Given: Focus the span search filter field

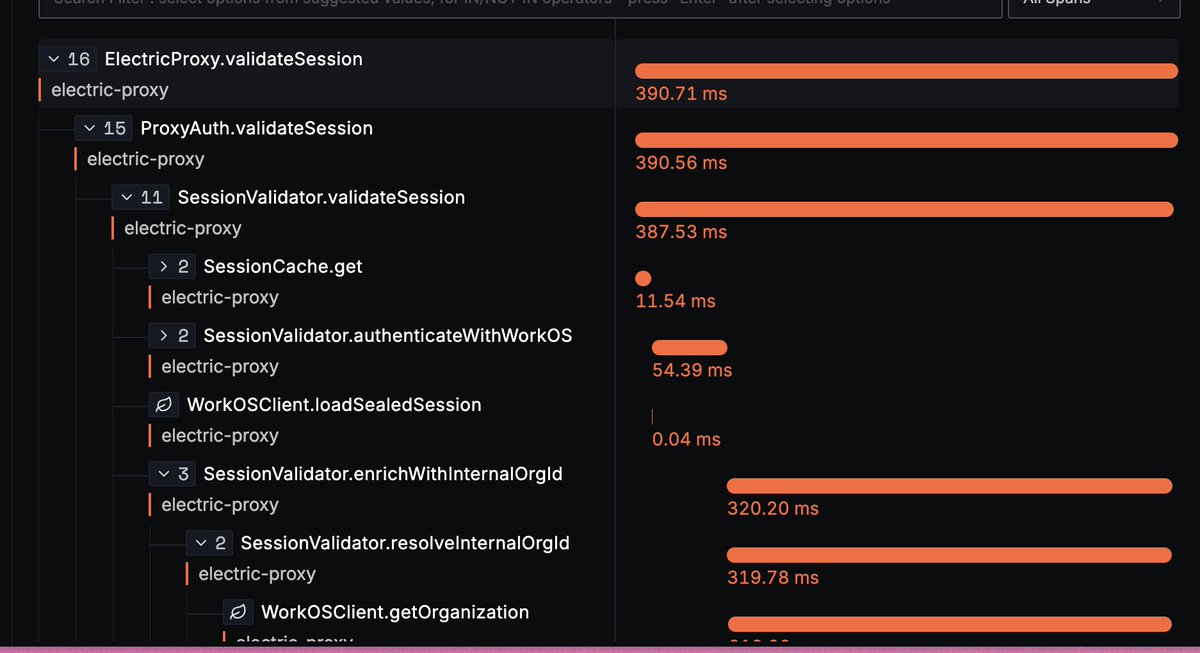Looking at the screenshot, I should point(520,6).
